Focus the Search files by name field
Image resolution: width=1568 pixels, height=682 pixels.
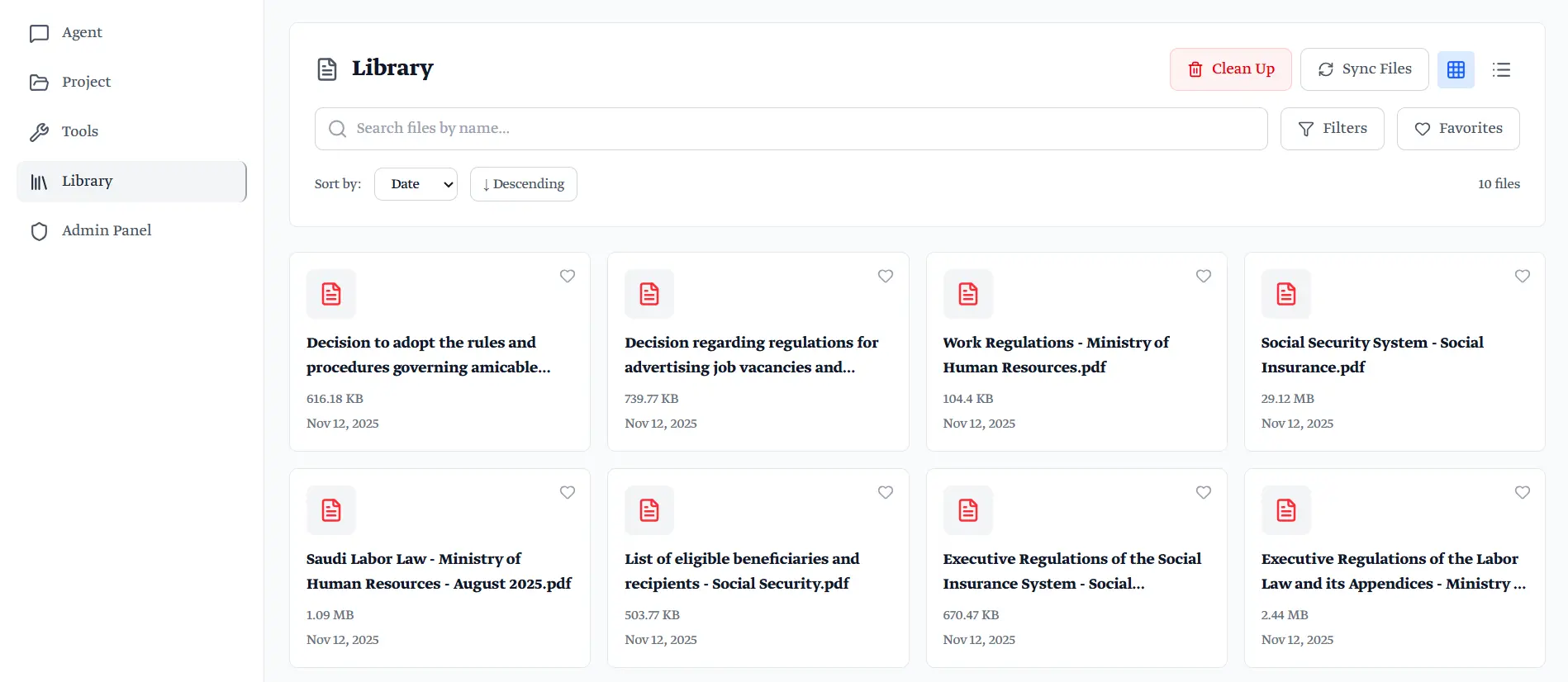click(791, 129)
